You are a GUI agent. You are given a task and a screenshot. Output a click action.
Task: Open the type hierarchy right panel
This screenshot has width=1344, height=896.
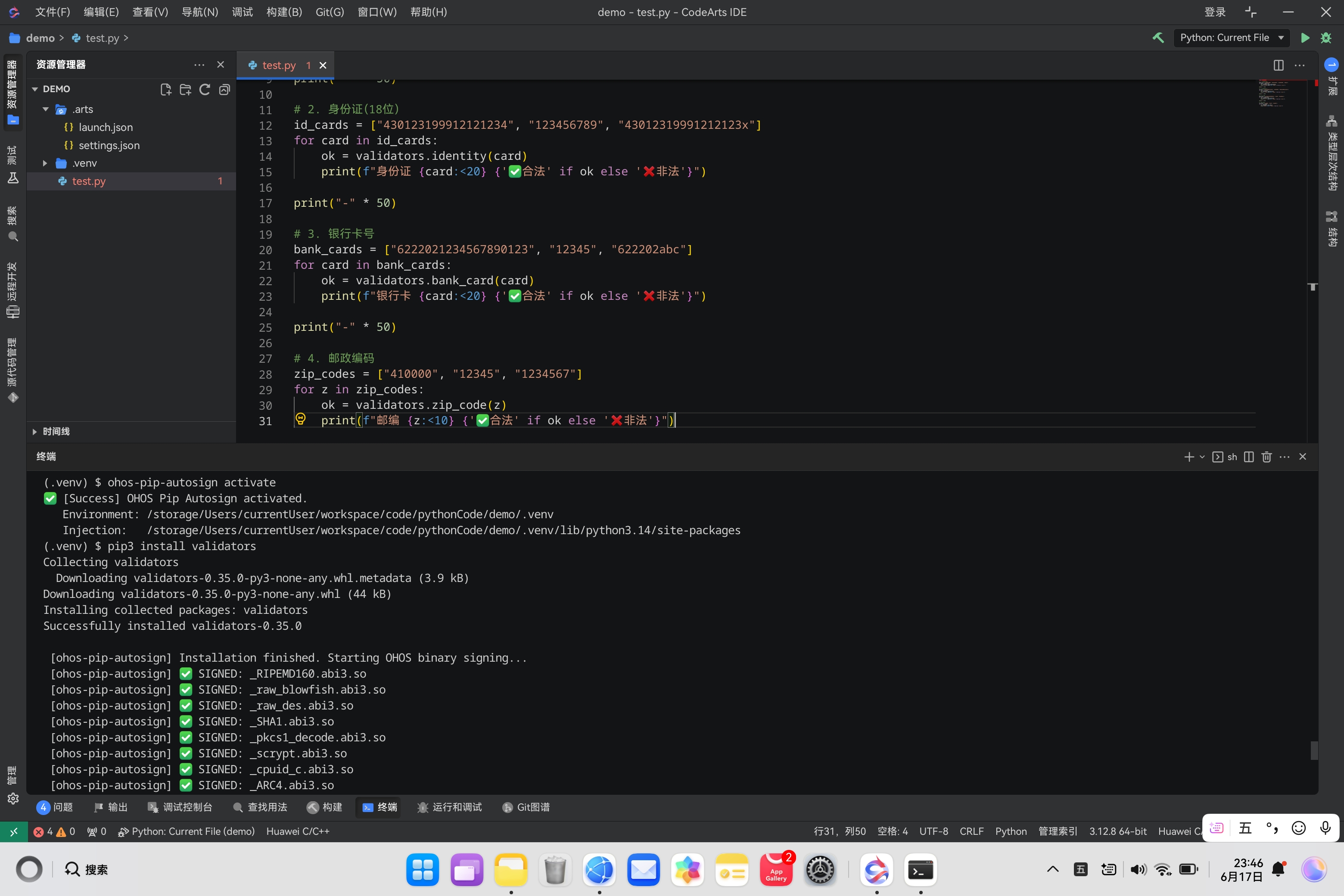[1332, 152]
